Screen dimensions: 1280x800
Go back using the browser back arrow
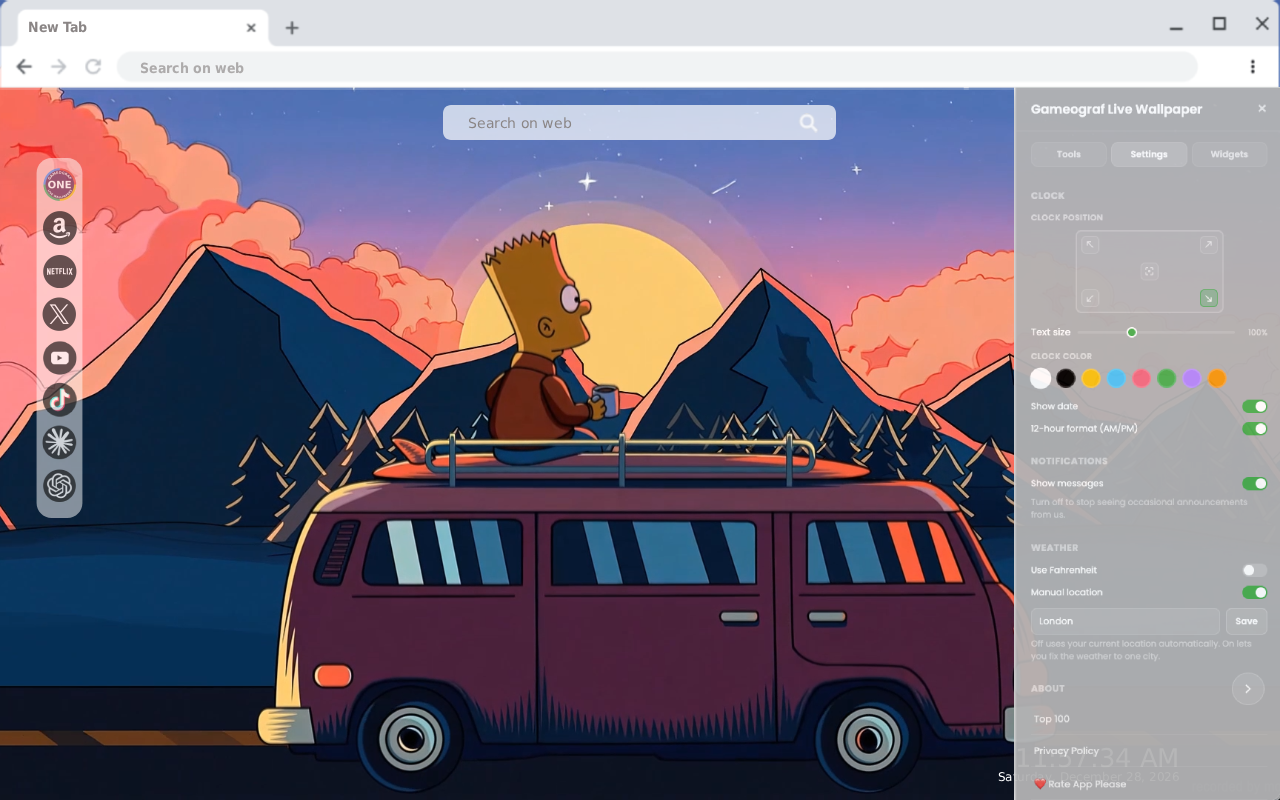click(24, 67)
